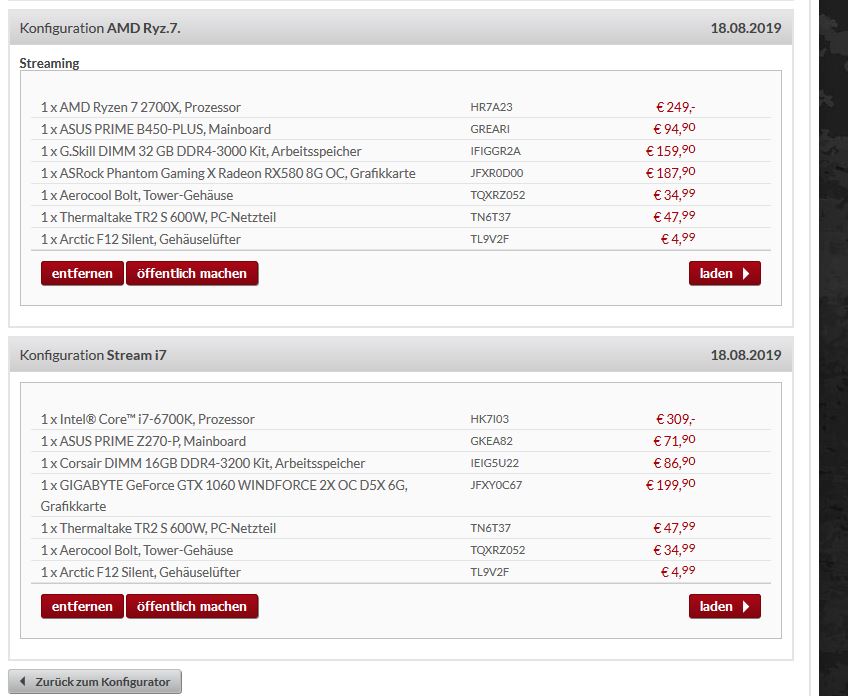Click price '€ 94,90' of B450-PLUS mainboard

coord(674,129)
